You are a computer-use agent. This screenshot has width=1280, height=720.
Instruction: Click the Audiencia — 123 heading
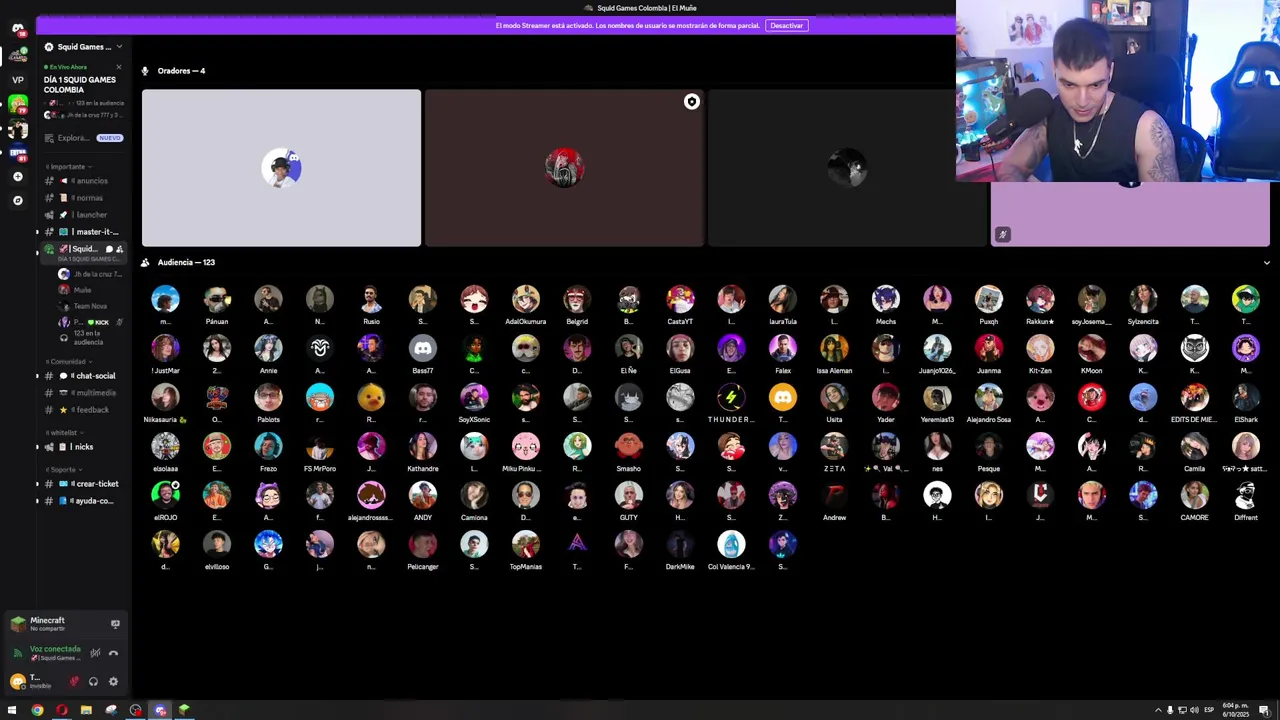pyautogui.click(x=186, y=262)
